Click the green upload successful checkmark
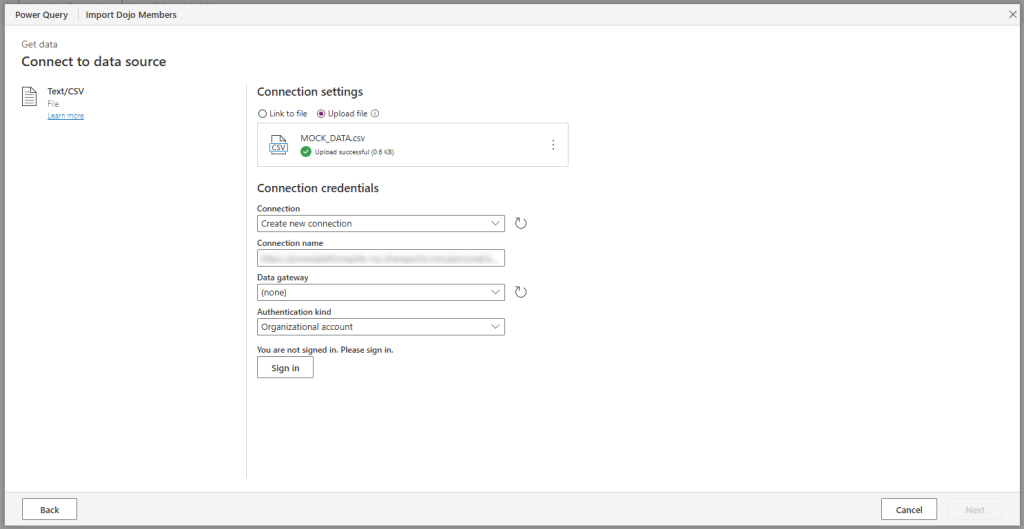The image size is (1024, 529). click(x=306, y=152)
